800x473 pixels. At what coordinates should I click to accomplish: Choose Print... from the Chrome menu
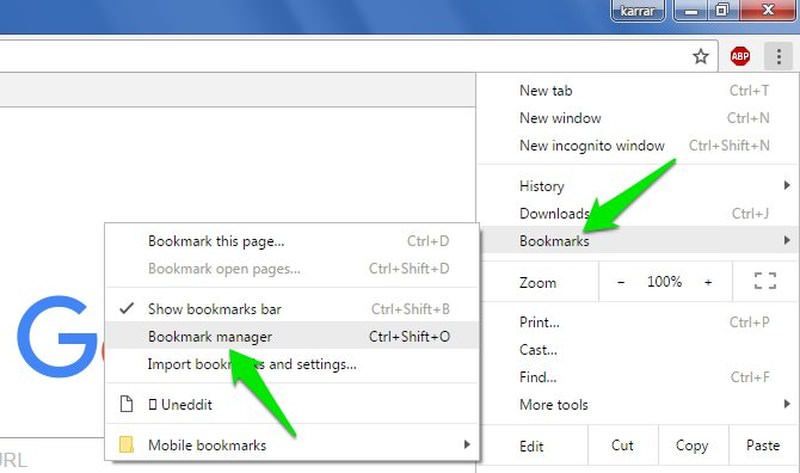tap(639, 322)
